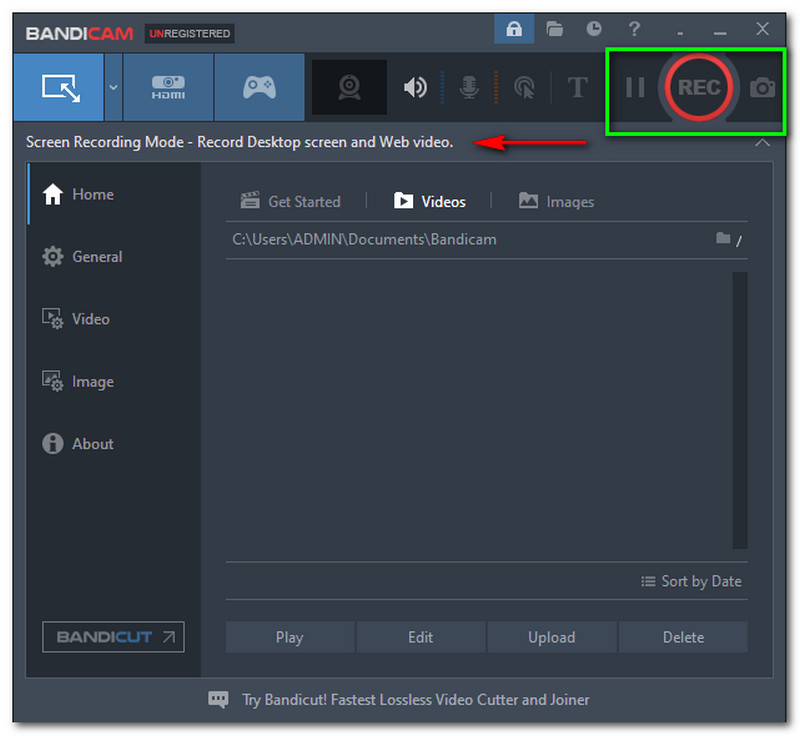Open the scheduled recording clock icon
Screen dimensions: 800x736
pos(594,29)
